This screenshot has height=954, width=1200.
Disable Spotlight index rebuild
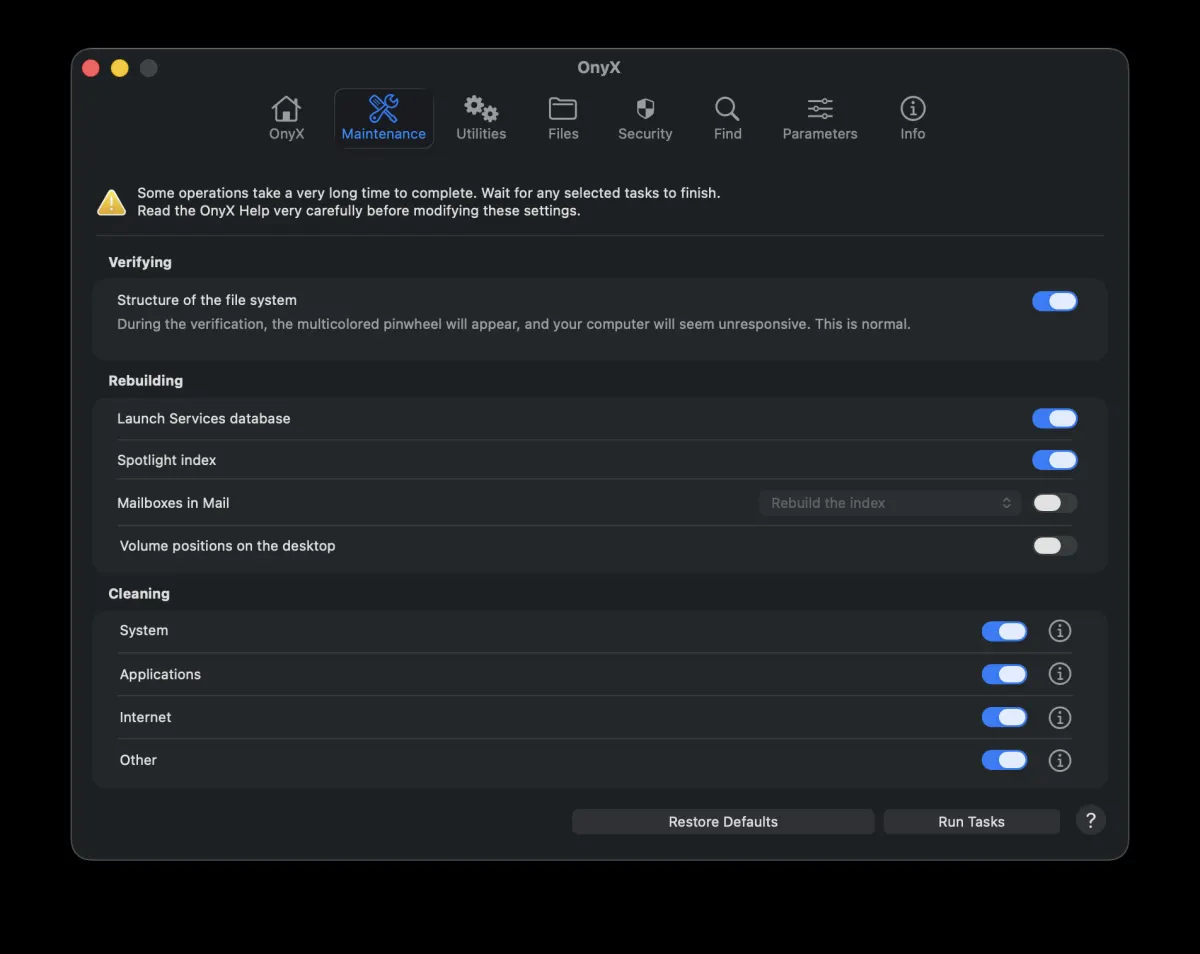pyautogui.click(x=1055, y=460)
